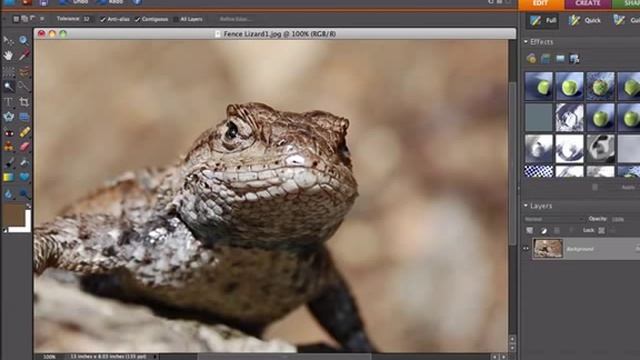The image size is (640, 360).
Task: Collapse the Effects panel
Action: pyautogui.click(x=526, y=42)
